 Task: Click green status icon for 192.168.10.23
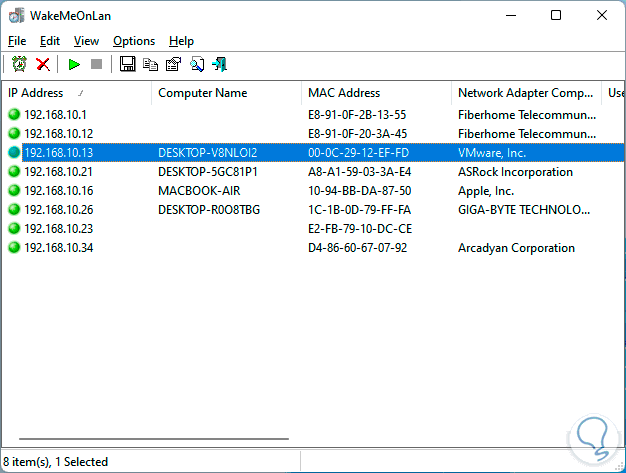(x=14, y=228)
